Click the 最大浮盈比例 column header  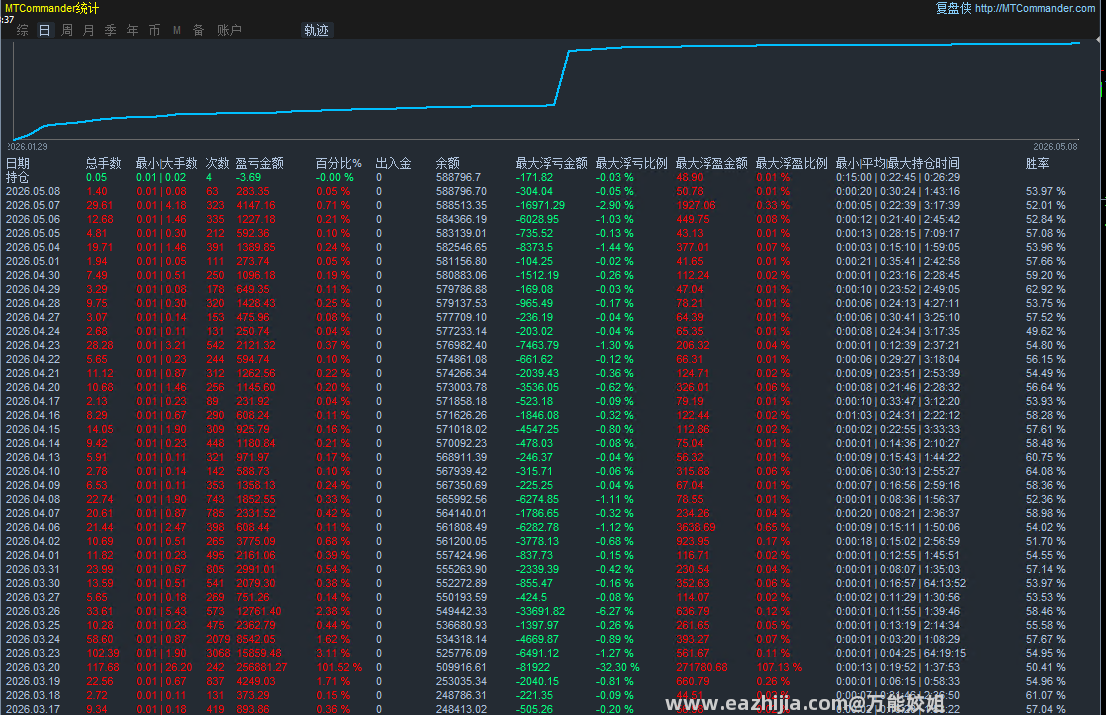click(x=791, y=164)
